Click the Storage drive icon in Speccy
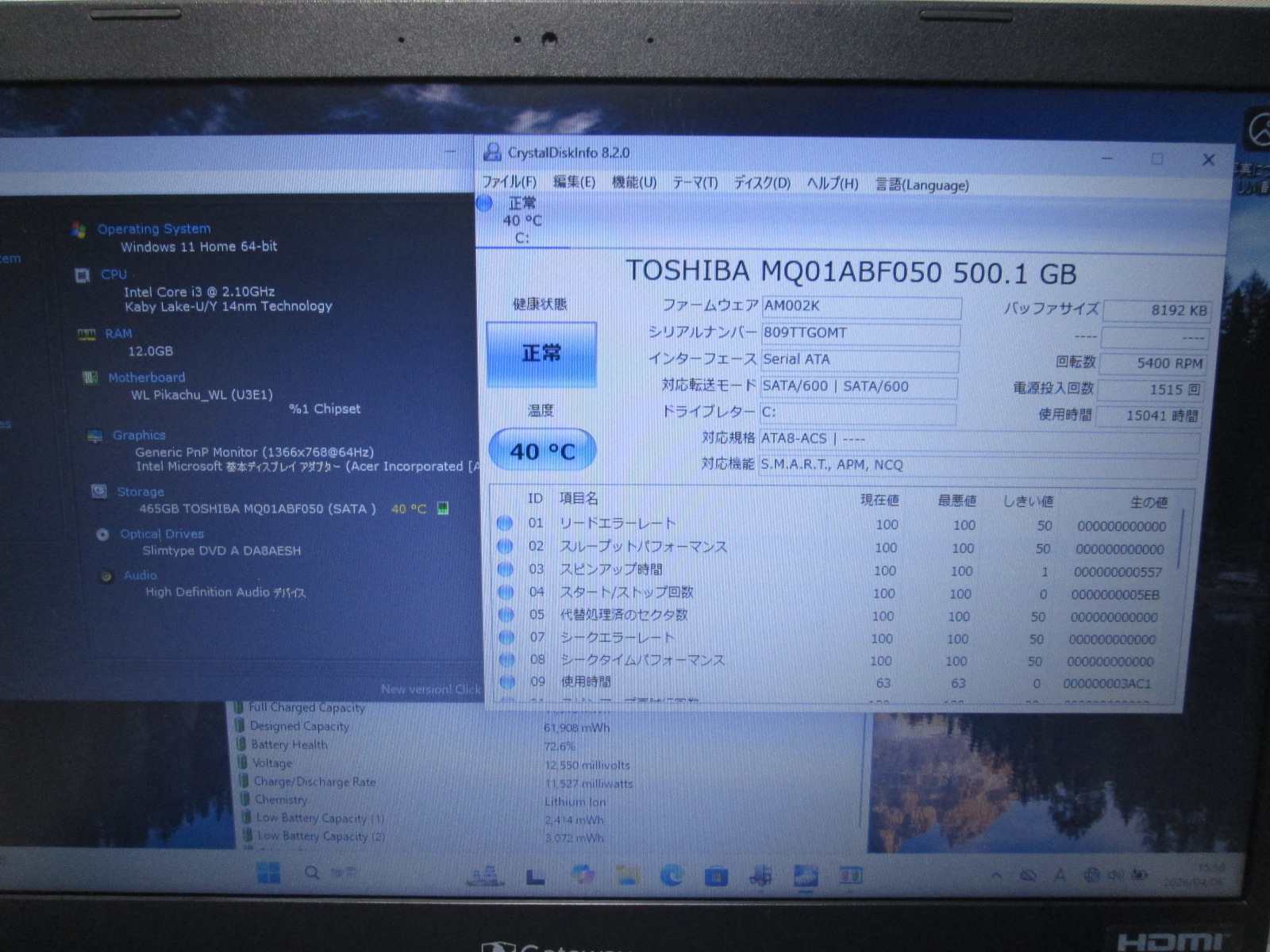Image resolution: width=1270 pixels, height=952 pixels. point(99,492)
